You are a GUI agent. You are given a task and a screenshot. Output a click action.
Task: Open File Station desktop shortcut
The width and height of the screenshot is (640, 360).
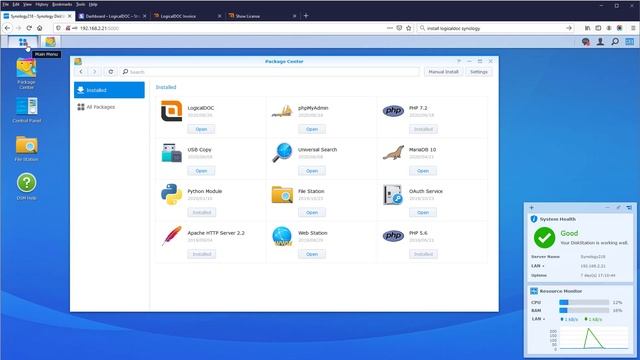27,149
